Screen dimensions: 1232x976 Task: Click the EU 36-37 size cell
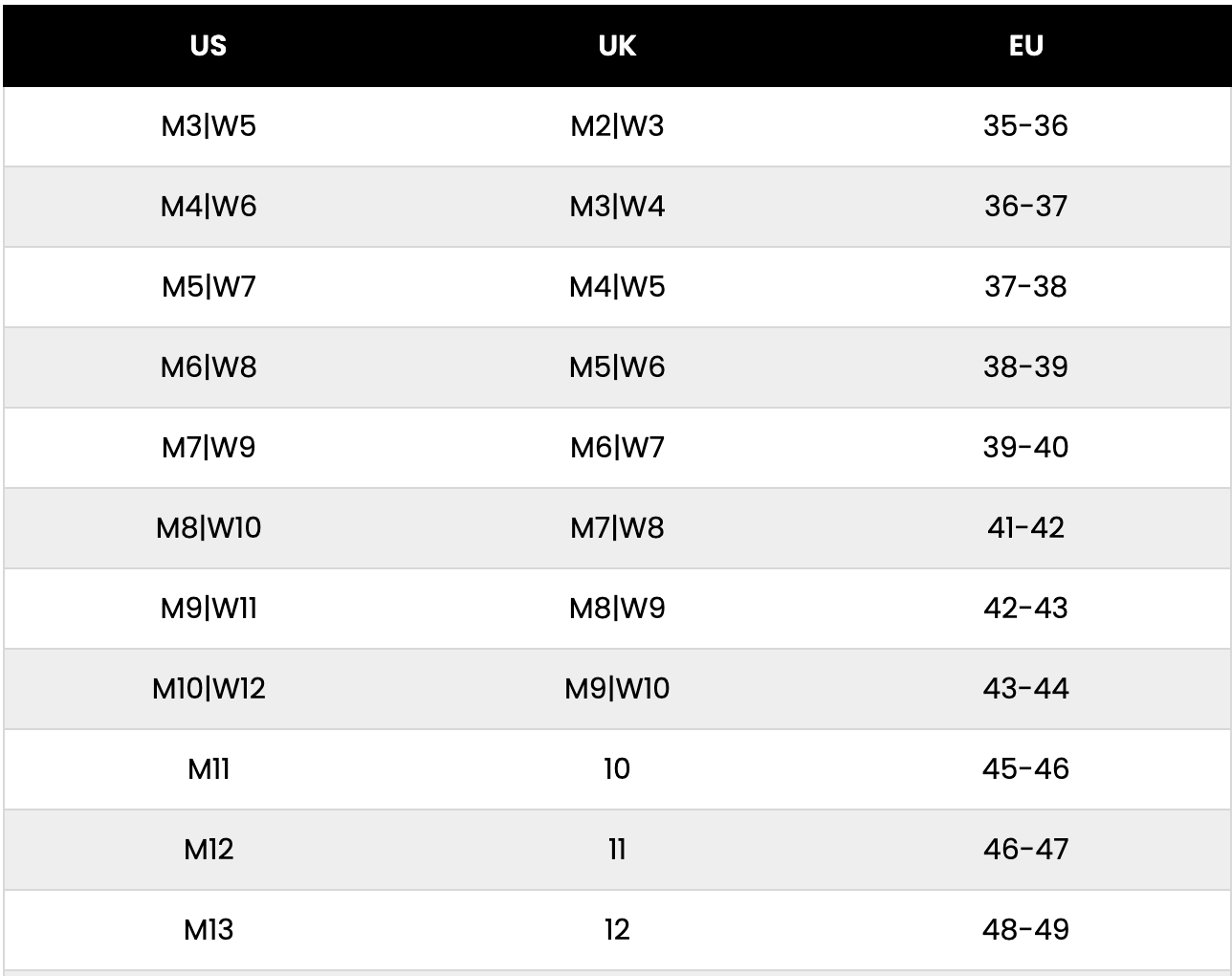click(1025, 207)
